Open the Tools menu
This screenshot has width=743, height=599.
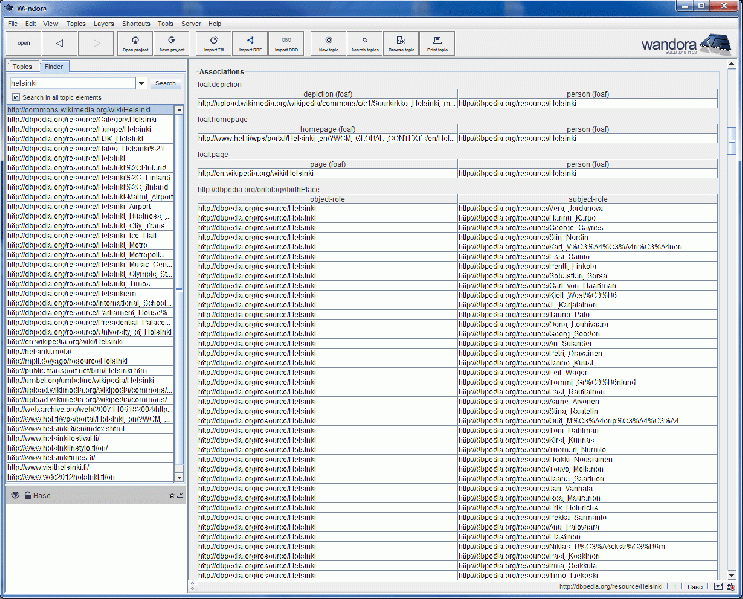[x=165, y=22]
